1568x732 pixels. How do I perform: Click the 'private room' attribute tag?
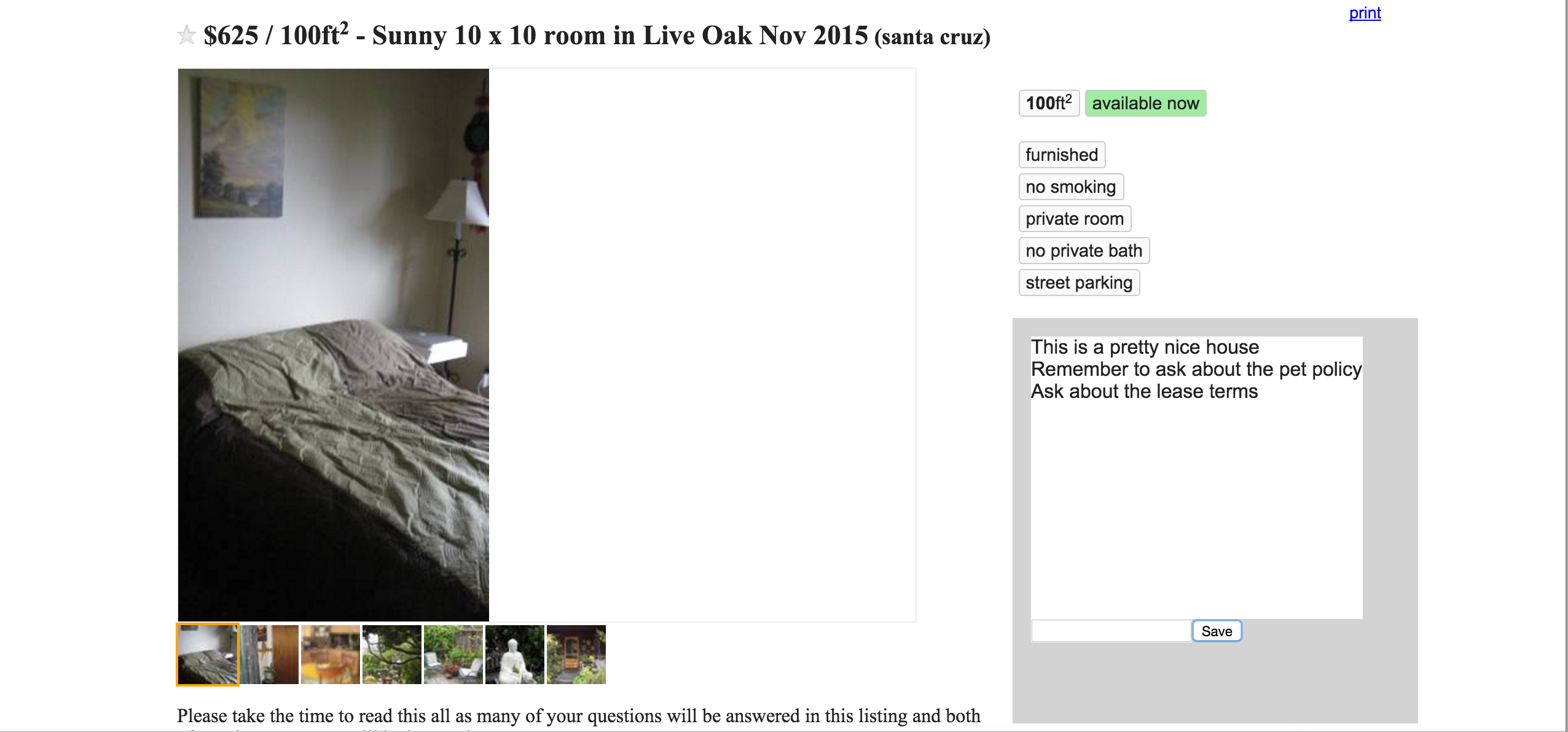click(1075, 219)
